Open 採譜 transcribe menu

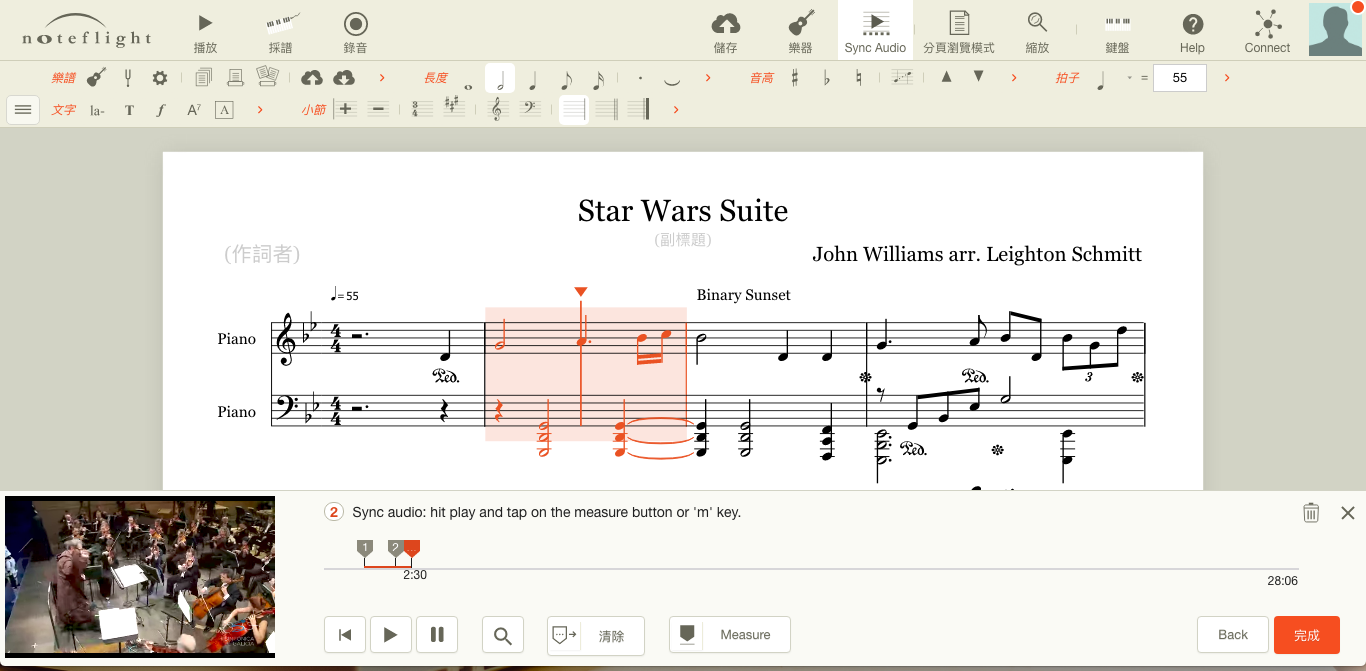281,31
